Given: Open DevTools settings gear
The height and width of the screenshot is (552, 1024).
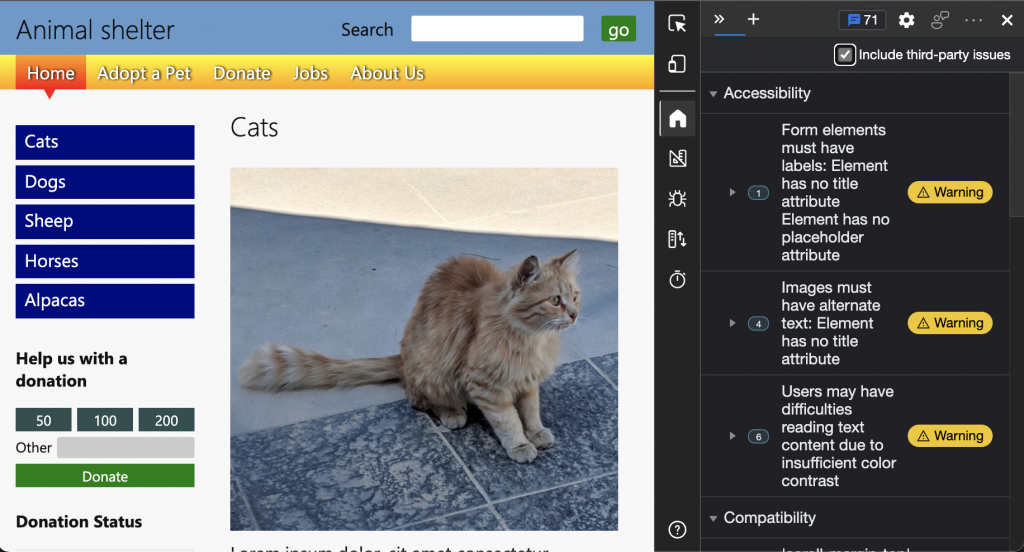Looking at the screenshot, I should [x=906, y=20].
